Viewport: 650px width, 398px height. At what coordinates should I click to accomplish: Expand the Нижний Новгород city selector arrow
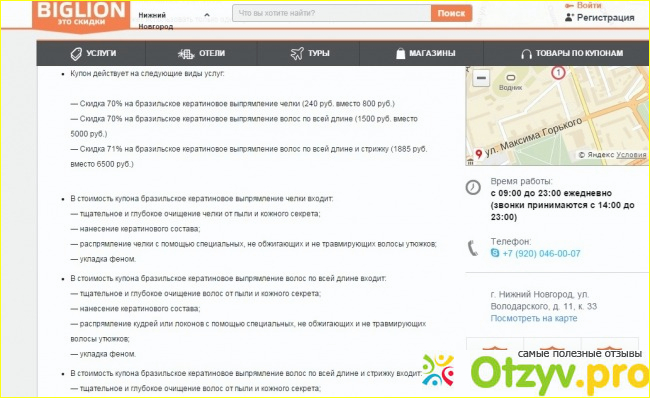(207, 16)
